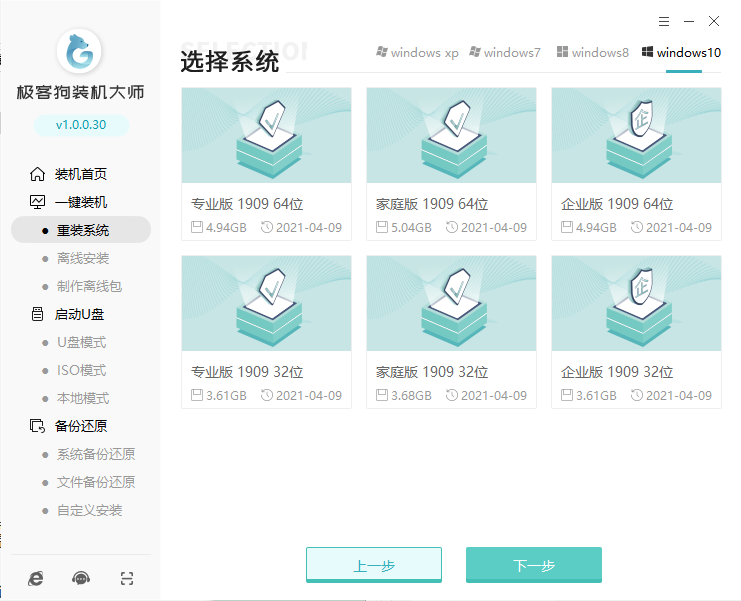The image size is (741, 601).
Task: Switch to the windows7 tab
Action: click(x=505, y=52)
